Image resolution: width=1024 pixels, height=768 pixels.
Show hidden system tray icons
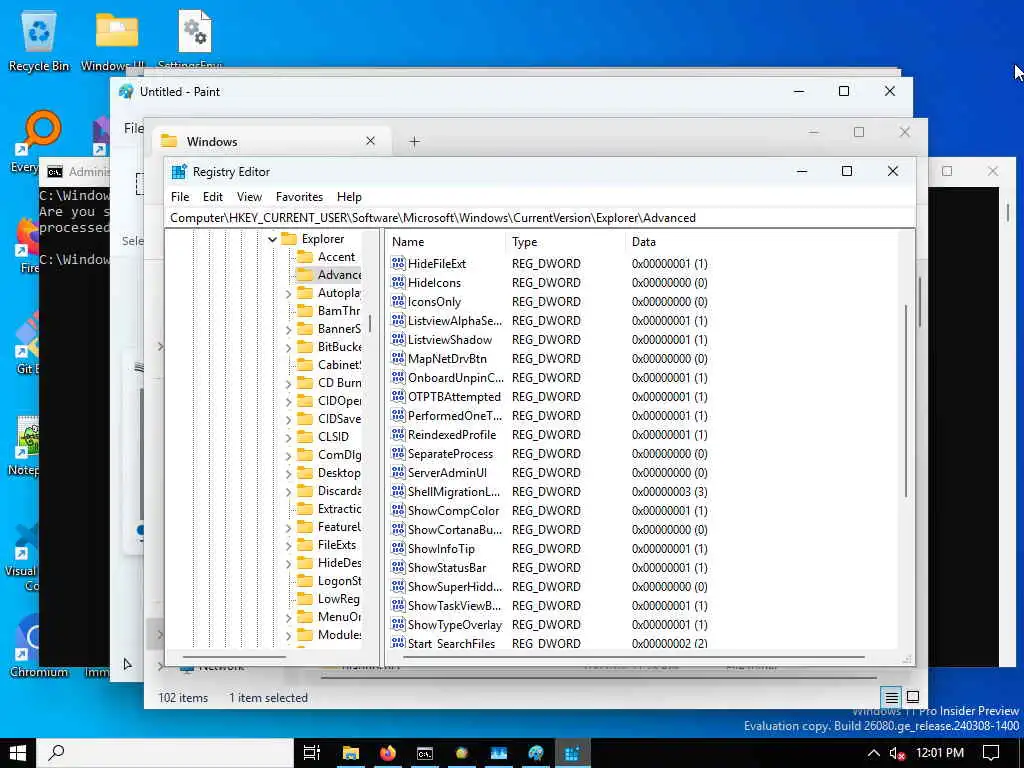coord(873,753)
